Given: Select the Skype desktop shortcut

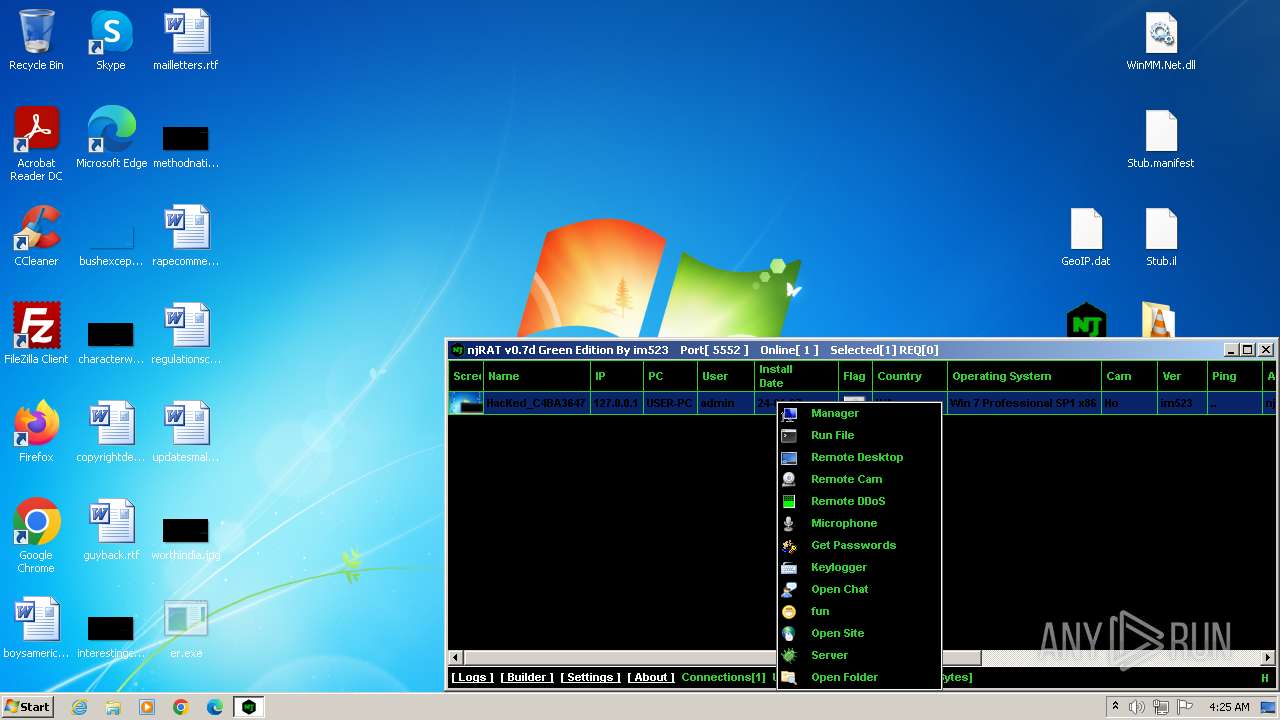Looking at the screenshot, I should (x=111, y=41).
